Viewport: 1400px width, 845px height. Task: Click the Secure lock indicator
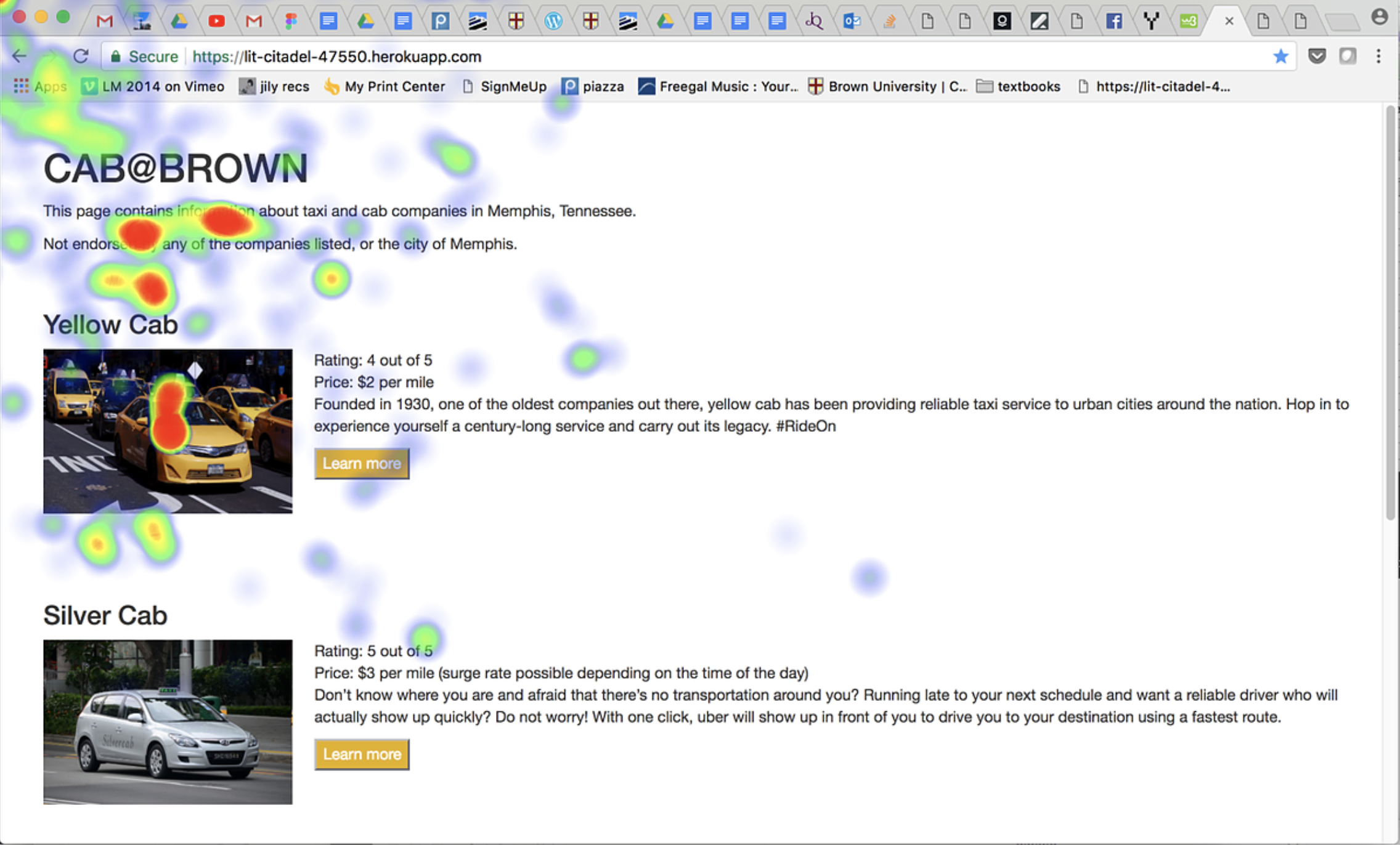[x=144, y=57]
